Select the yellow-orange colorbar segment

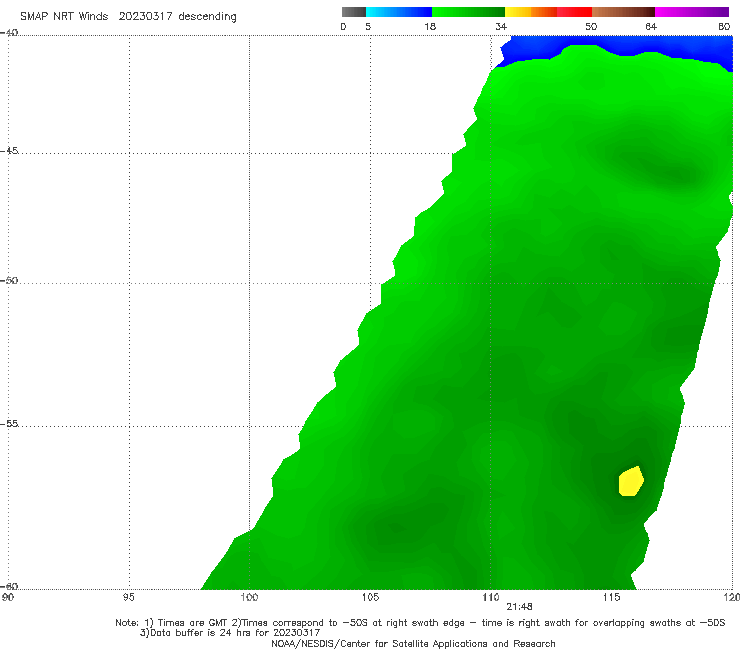[x=530, y=12]
